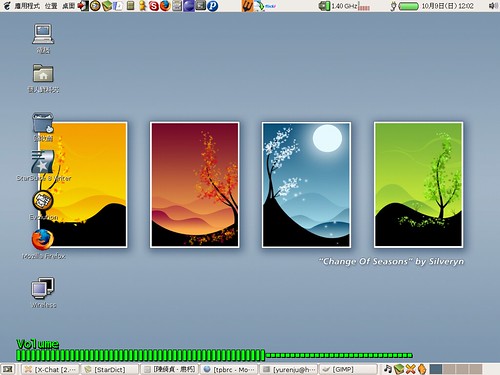Screen dimensions: 500x375
Task: Click the blue circle P launcher
Action: point(212,6)
